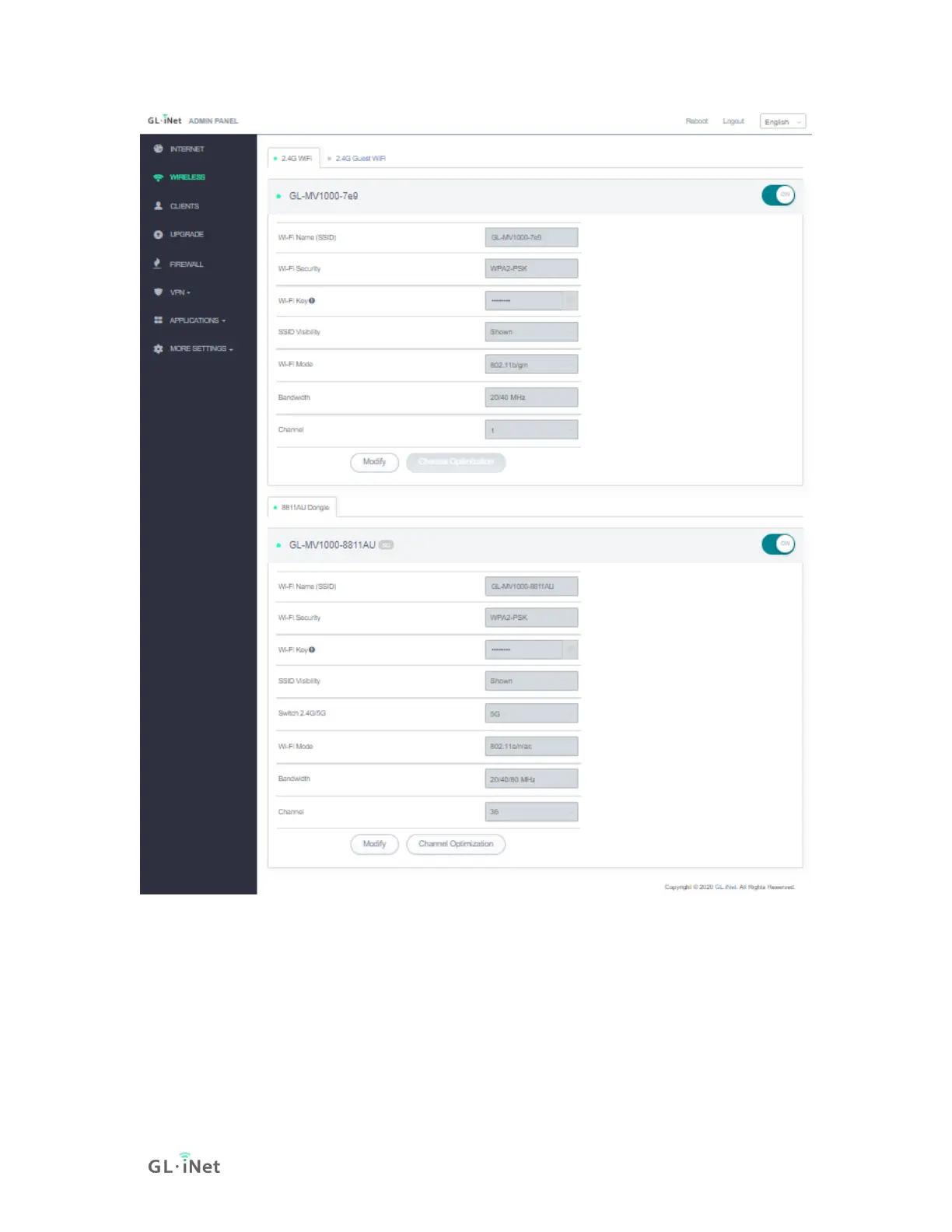Open Wi-Fi Mode dropdown showing 802.11a/n/ac
Screen dimensions: 952x1232
tap(531, 746)
